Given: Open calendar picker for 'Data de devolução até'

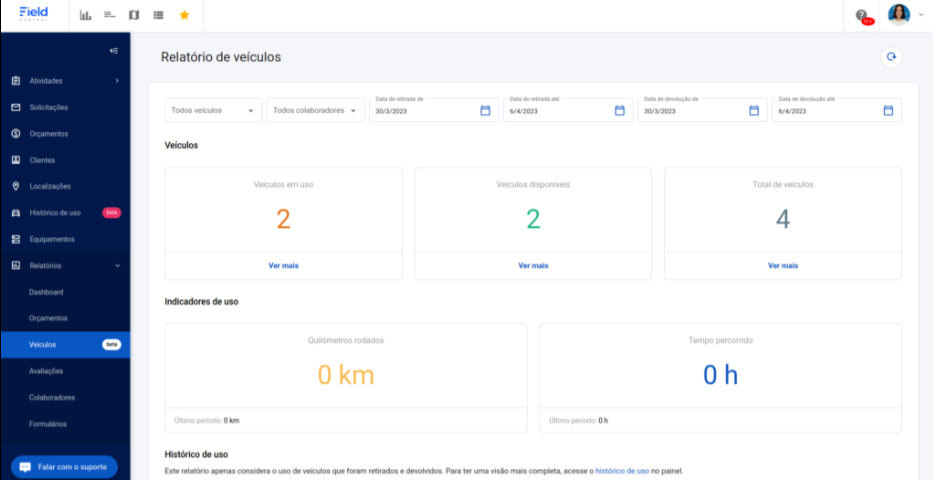Looking at the screenshot, I should 887,111.
